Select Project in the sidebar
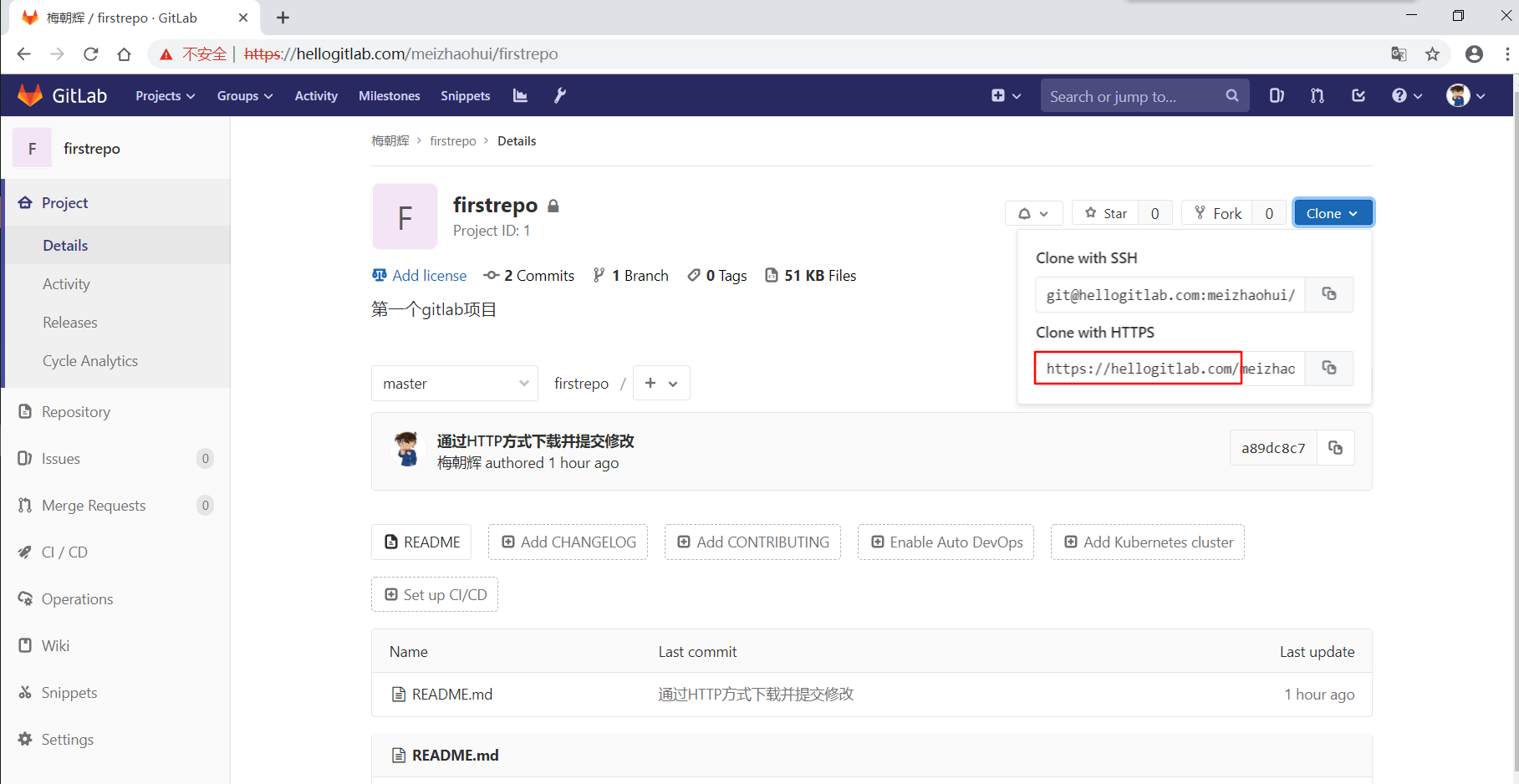Image resolution: width=1519 pixels, height=784 pixels. coord(117,202)
